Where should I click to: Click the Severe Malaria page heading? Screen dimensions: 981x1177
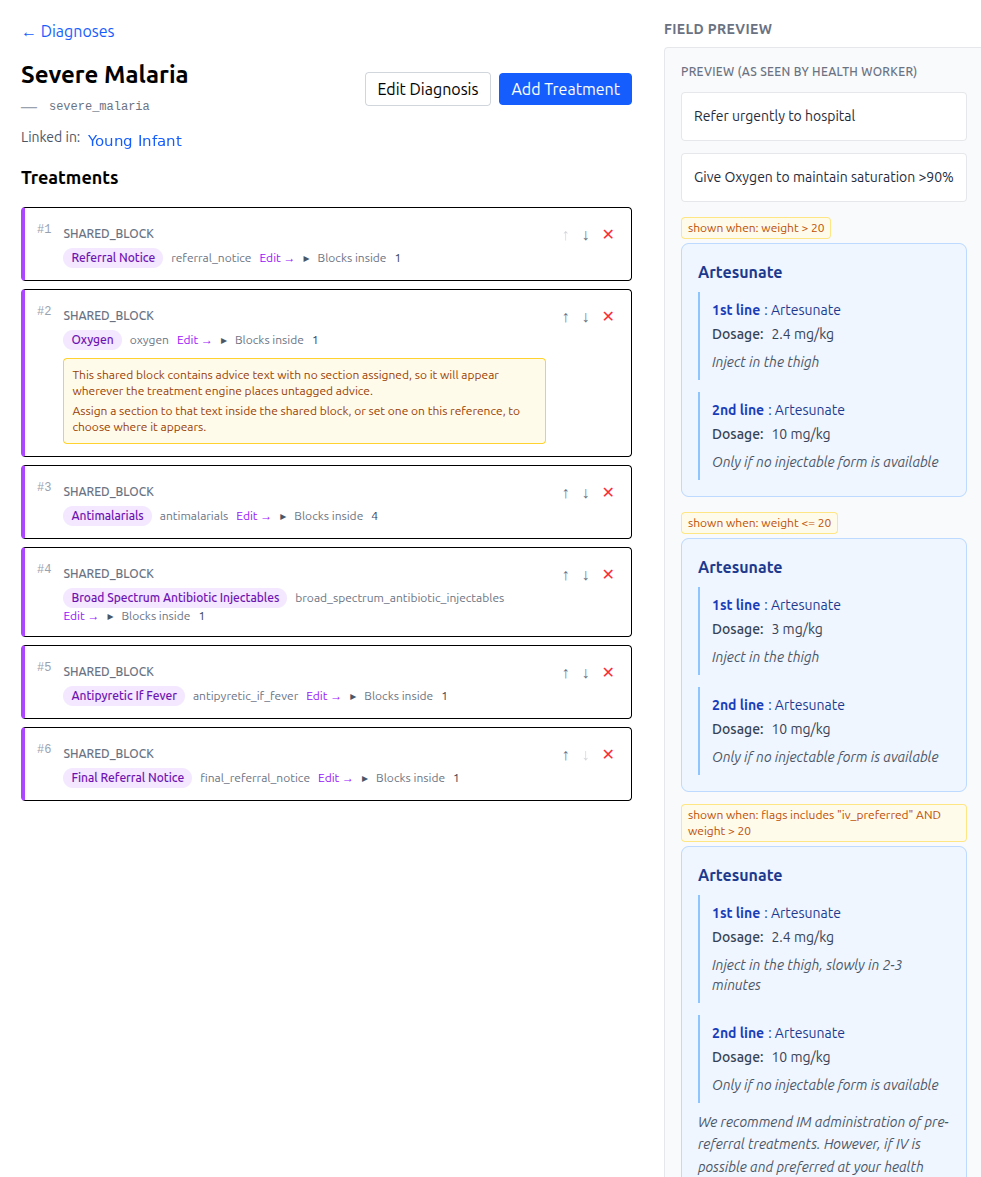[x=104, y=75]
